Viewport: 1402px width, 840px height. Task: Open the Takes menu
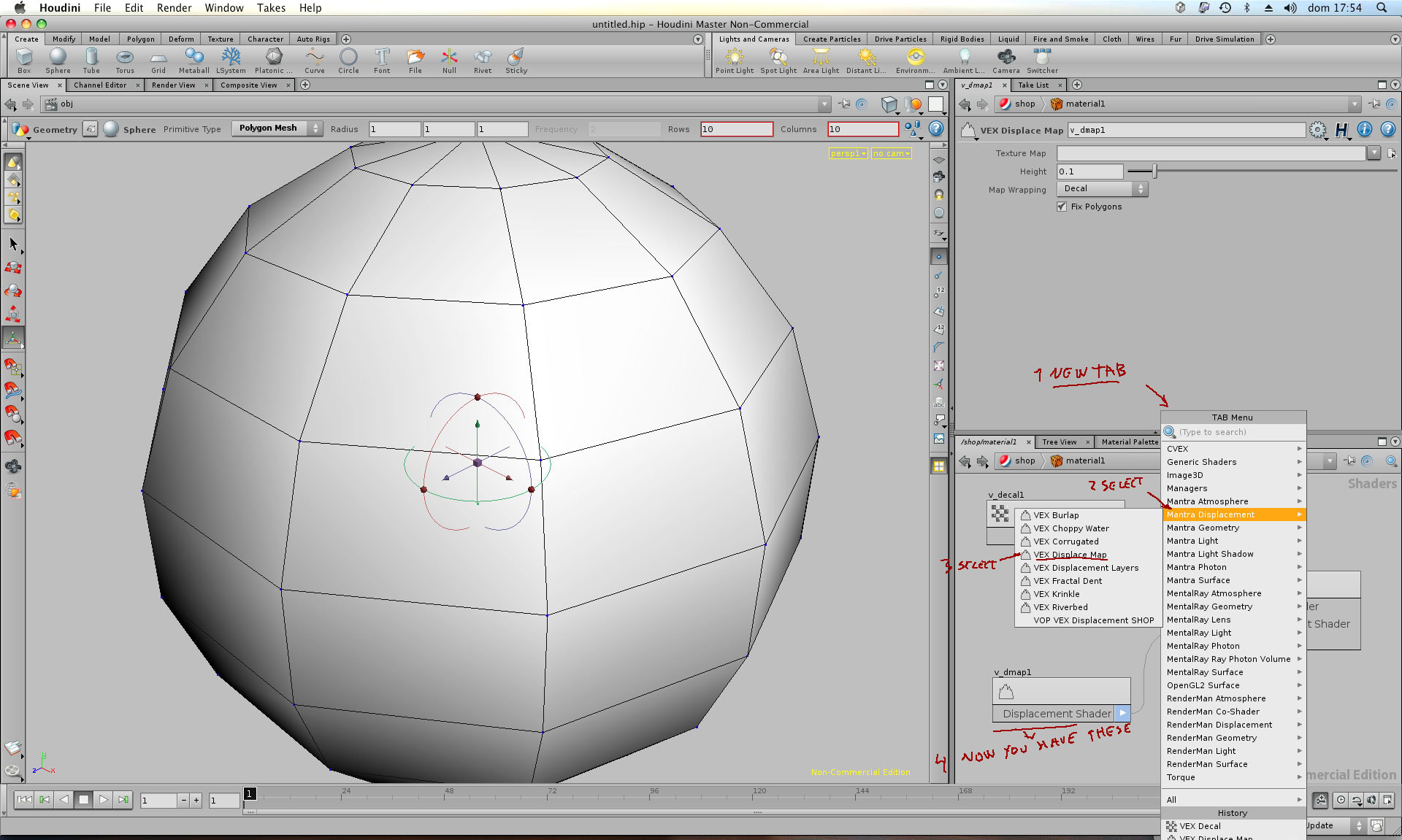pos(271,8)
